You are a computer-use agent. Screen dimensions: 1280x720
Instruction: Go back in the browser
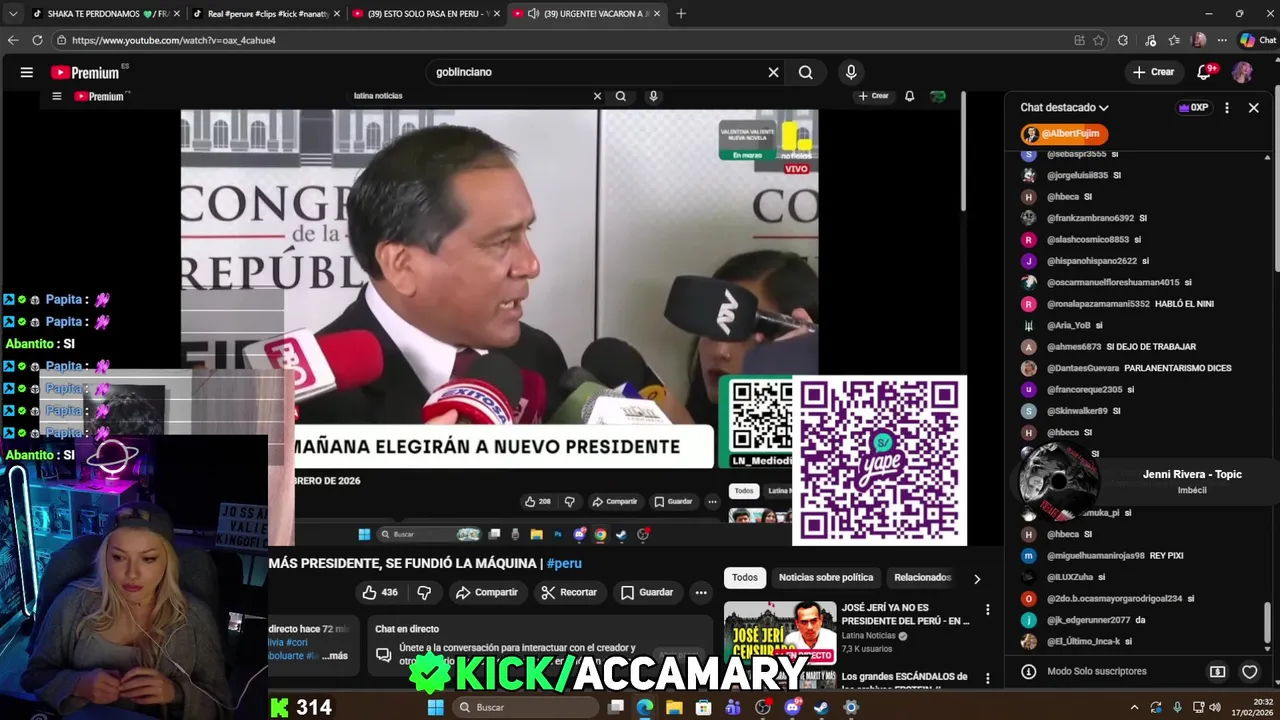(x=13, y=40)
